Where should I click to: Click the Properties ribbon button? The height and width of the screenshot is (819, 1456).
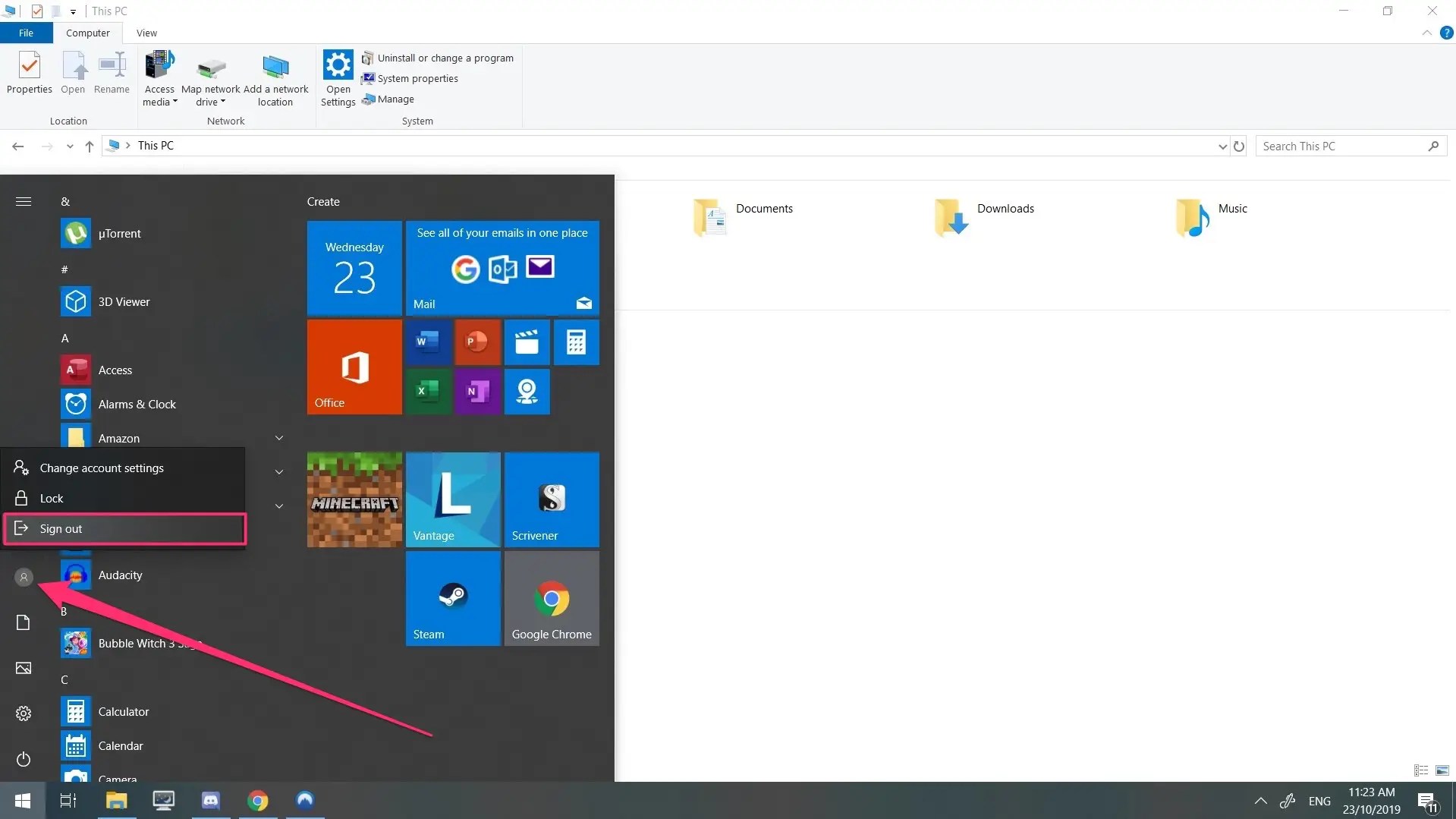[29, 73]
